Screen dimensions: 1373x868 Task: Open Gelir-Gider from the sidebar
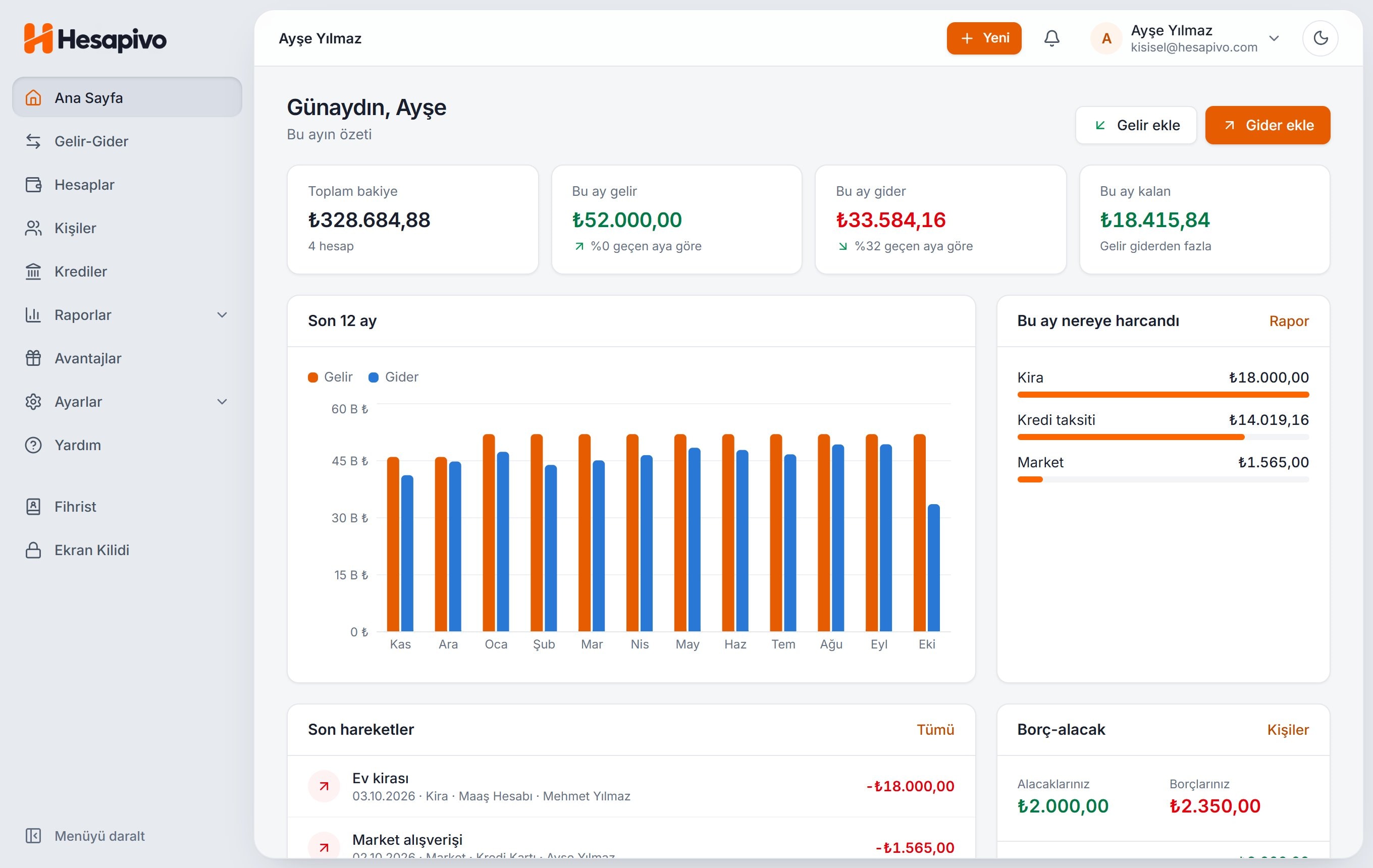[x=127, y=141]
